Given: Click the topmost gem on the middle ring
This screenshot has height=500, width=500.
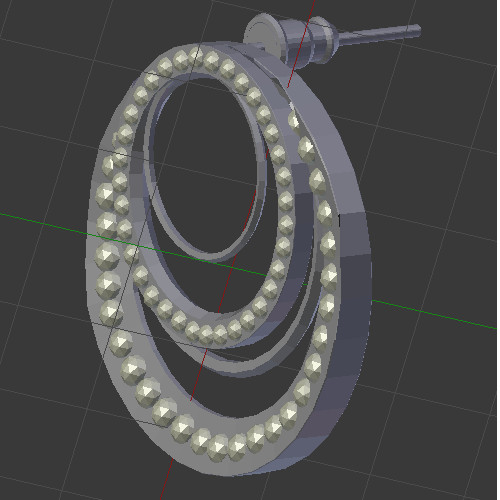Looking at the screenshot, I should pos(196,57).
